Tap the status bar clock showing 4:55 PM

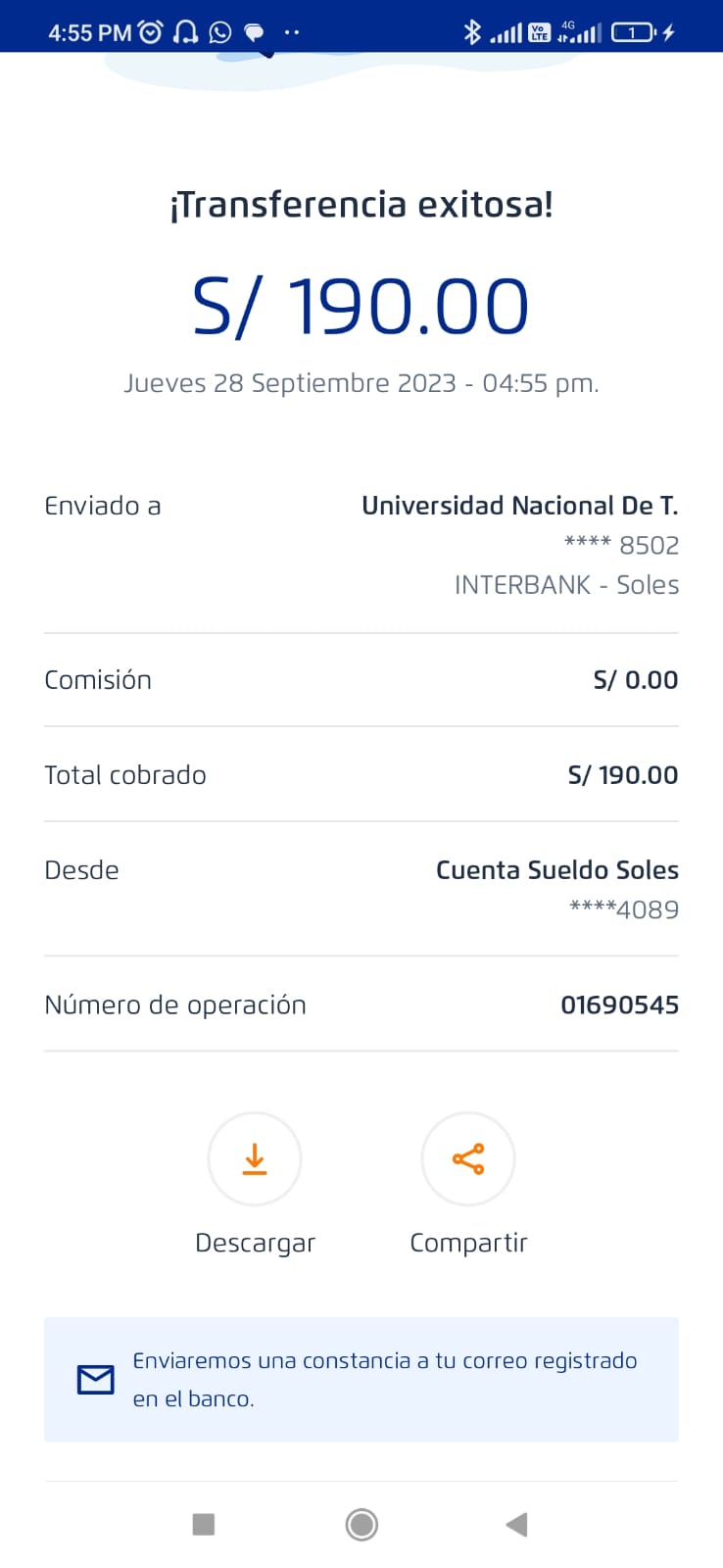point(89,32)
